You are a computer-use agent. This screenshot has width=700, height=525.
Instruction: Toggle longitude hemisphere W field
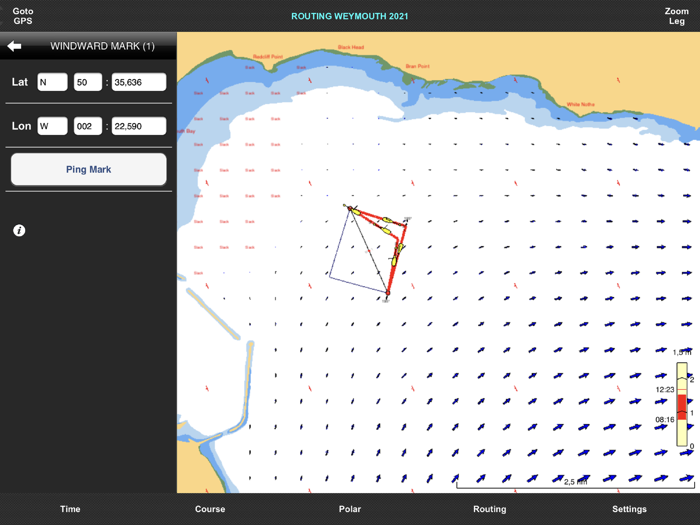pos(52,126)
